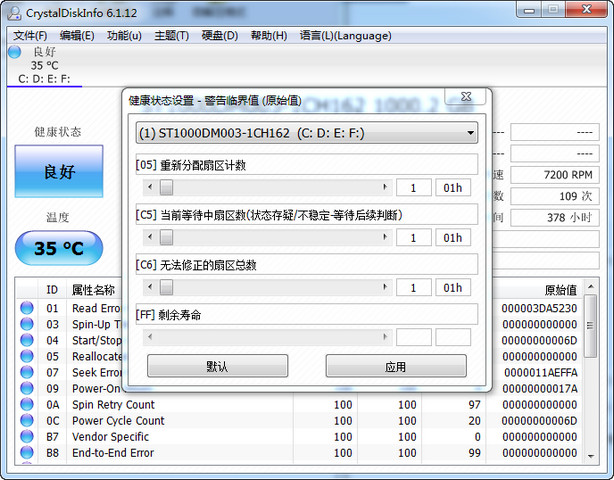
Task: Click the slider thumb for [C5] pending sectors
Action: [166, 237]
